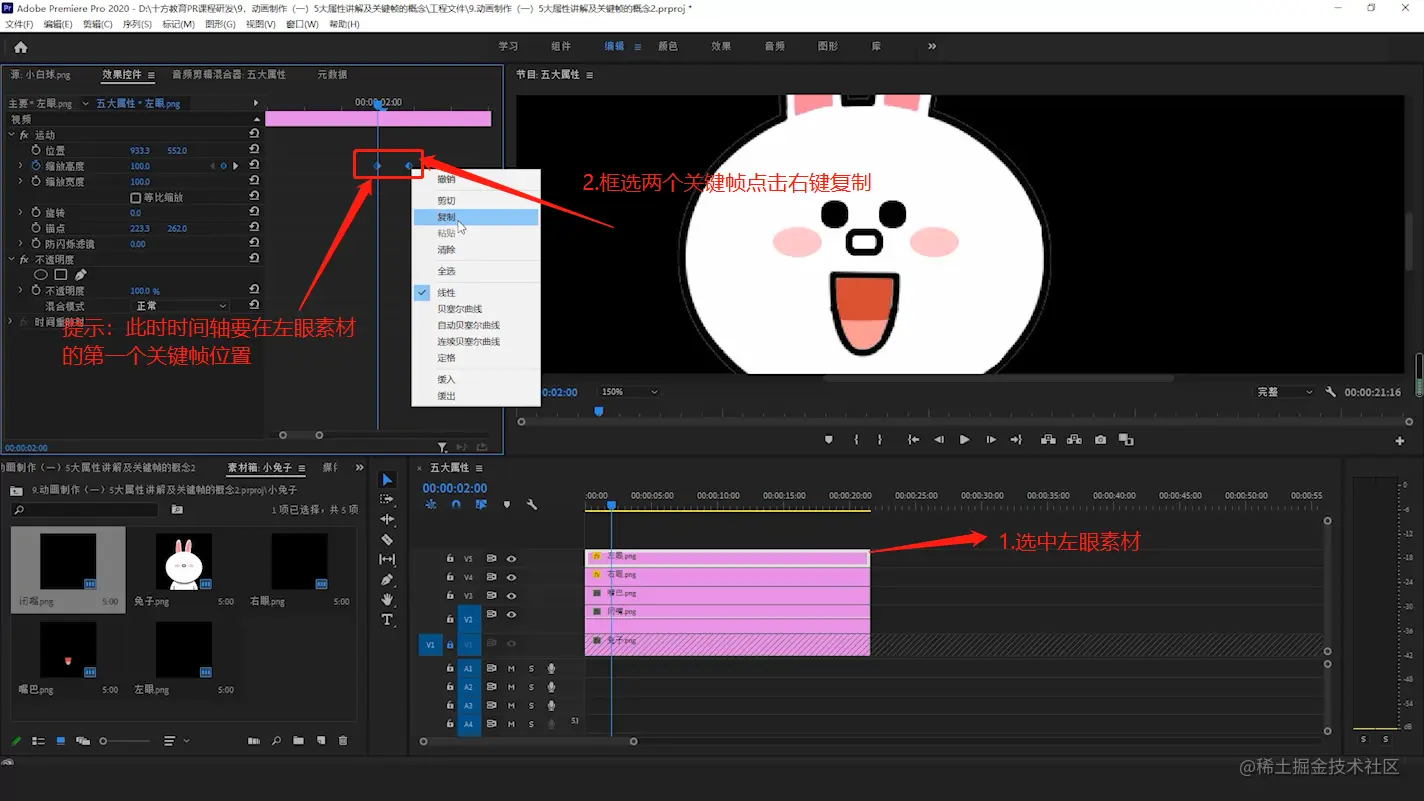Click the 右眼.png clip in timeline
This screenshot has height=801, width=1424.
point(727,575)
